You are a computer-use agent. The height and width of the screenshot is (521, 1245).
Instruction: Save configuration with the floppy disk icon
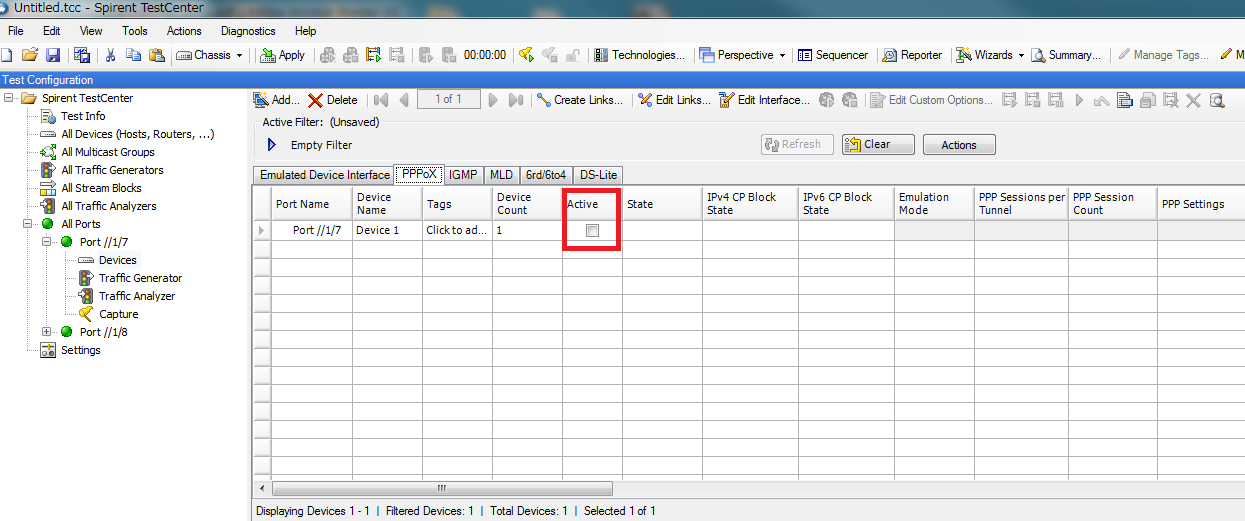pyautogui.click(x=53, y=55)
